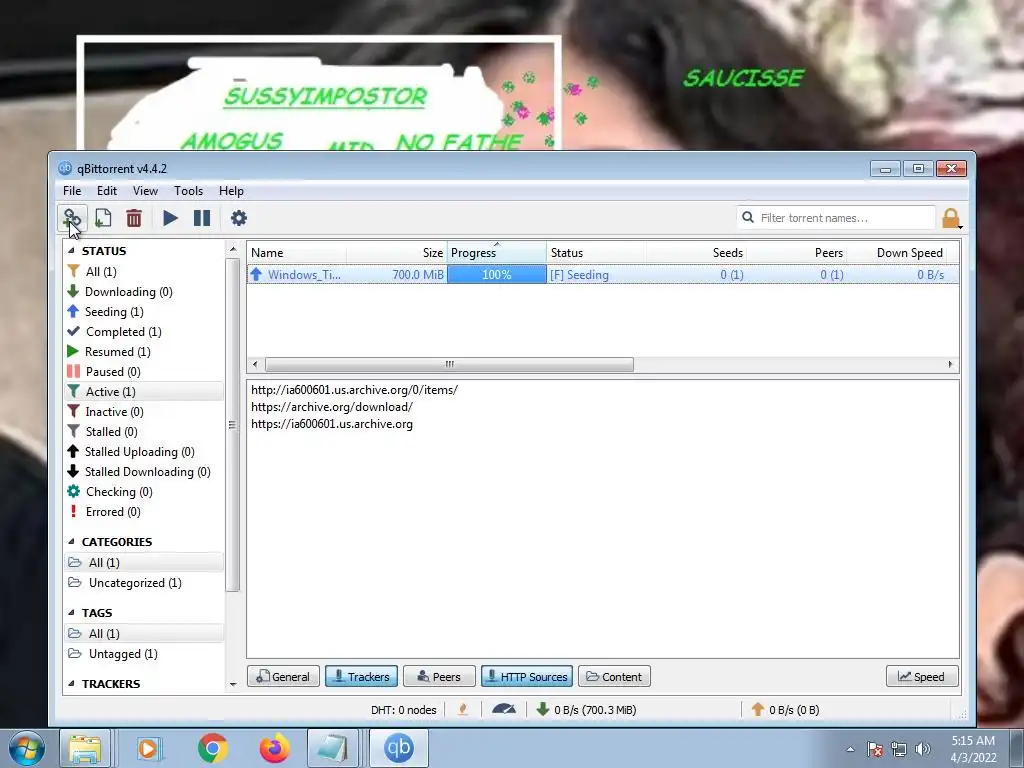This screenshot has height=768, width=1024.
Task: Click the search magnifier icon in filter box
Action: 748,217
